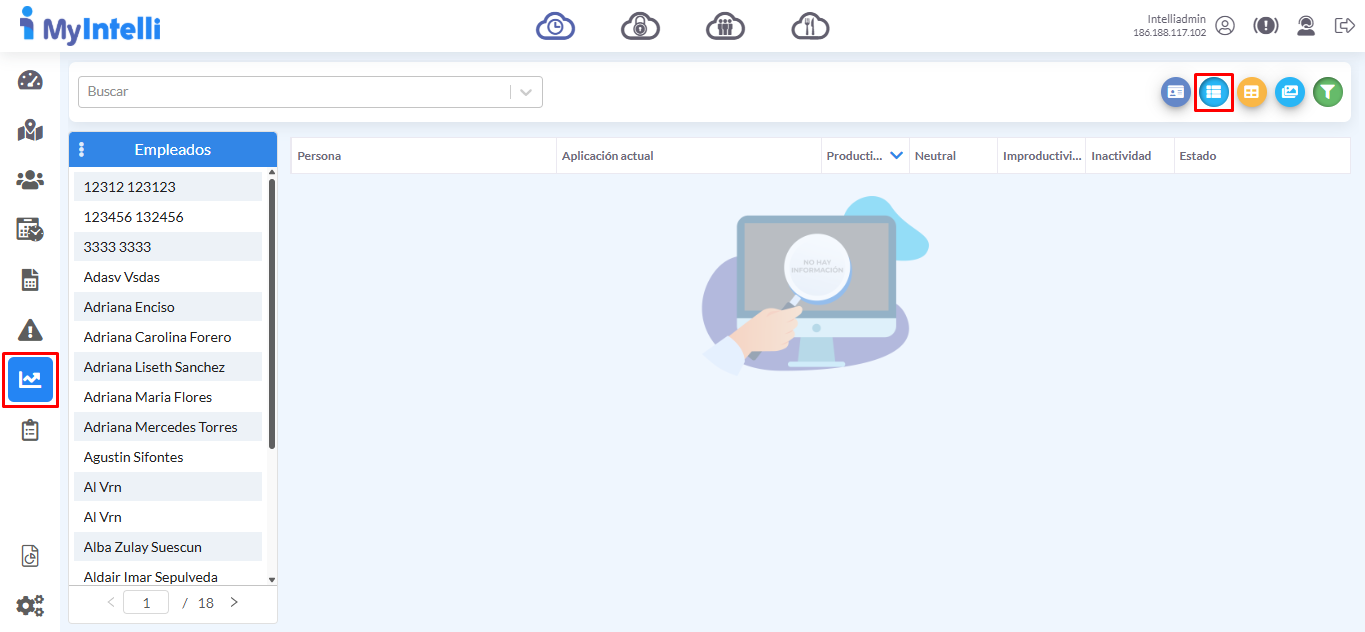
Task: Open the dashboard gauge icon in sidebar
Action: click(30, 81)
